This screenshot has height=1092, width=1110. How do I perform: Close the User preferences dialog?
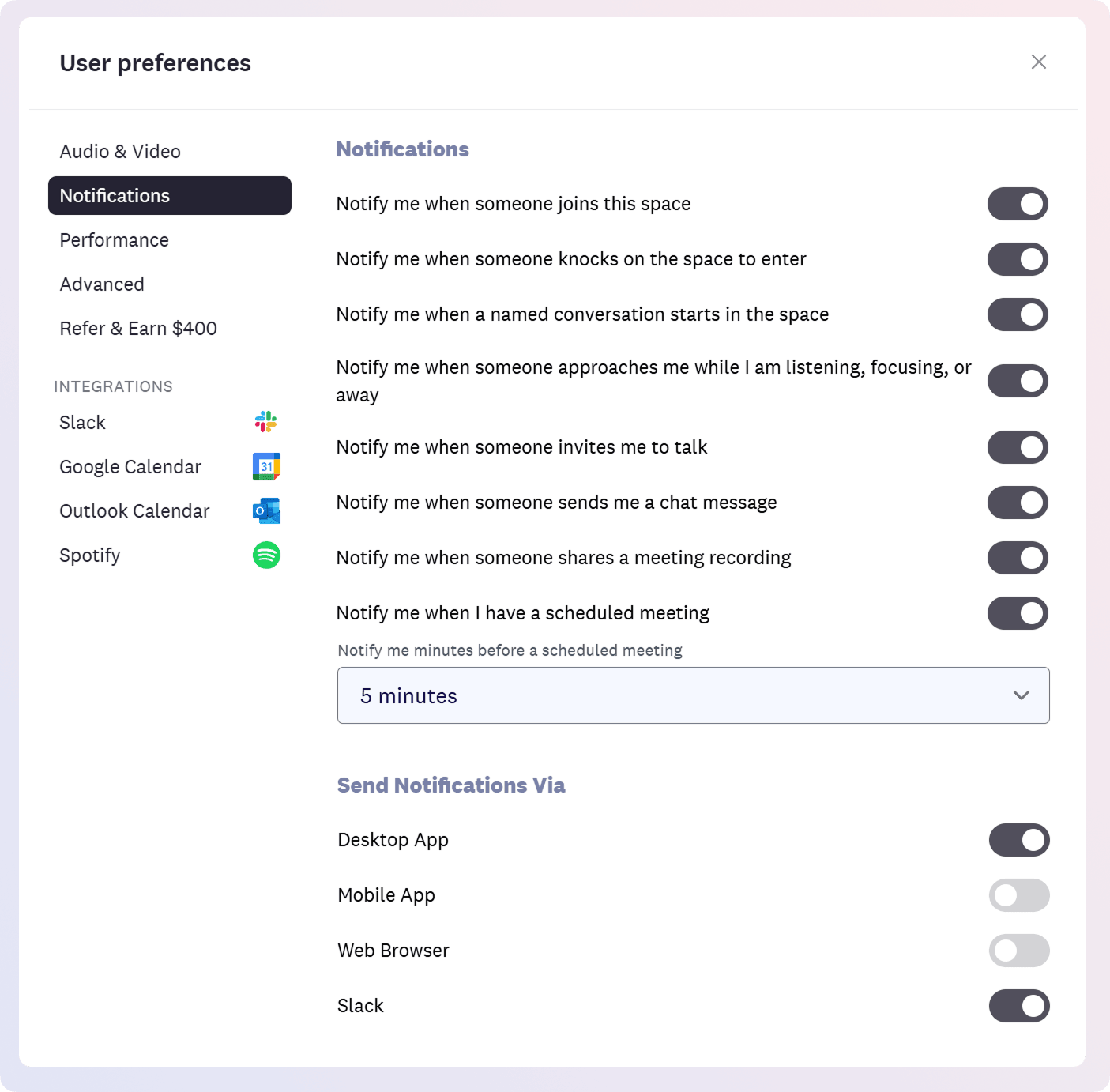[x=1038, y=62]
